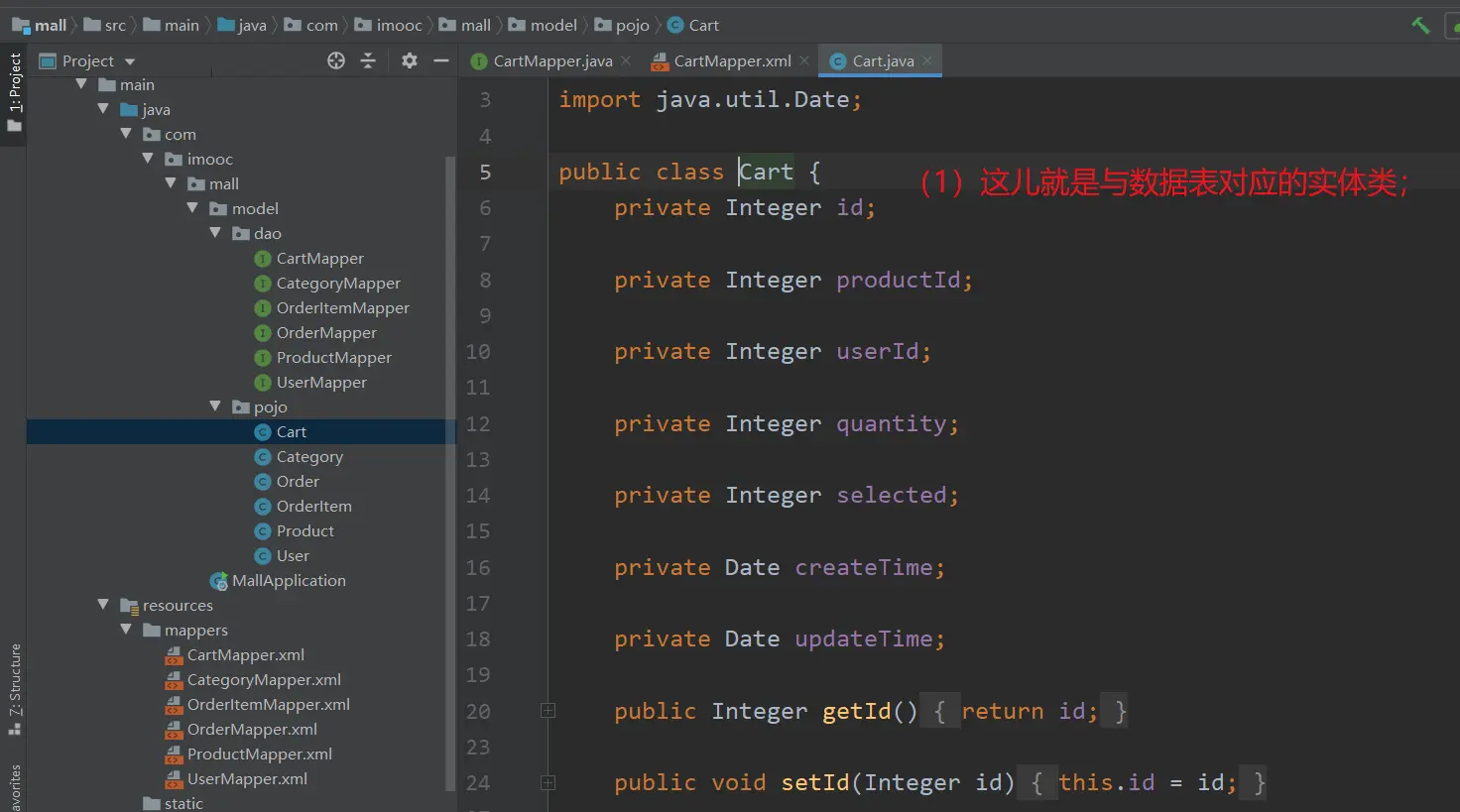
Task: Expand the folded getId method
Action: [x=547, y=711]
